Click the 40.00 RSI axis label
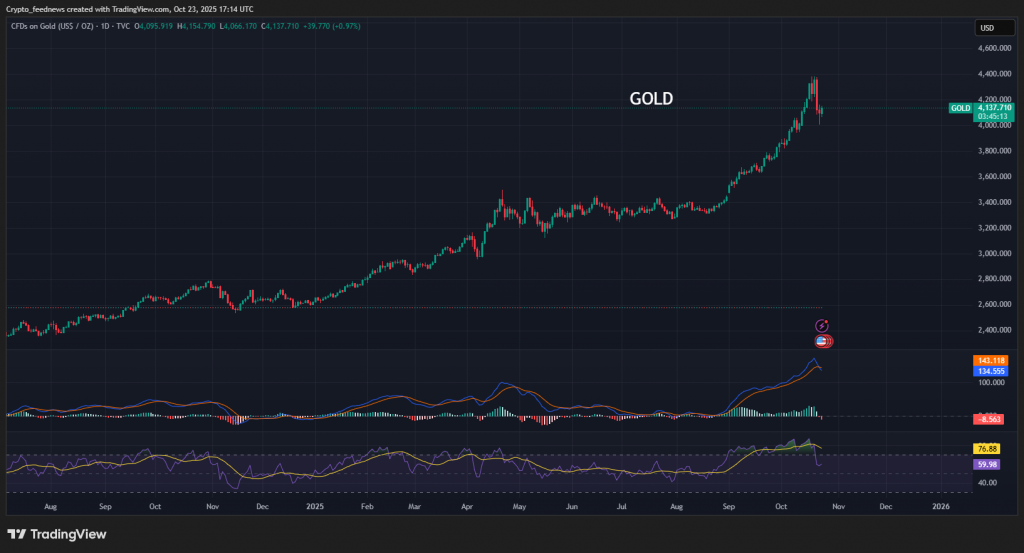This screenshot has width=1024, height=553. click(x=987, y=483)
